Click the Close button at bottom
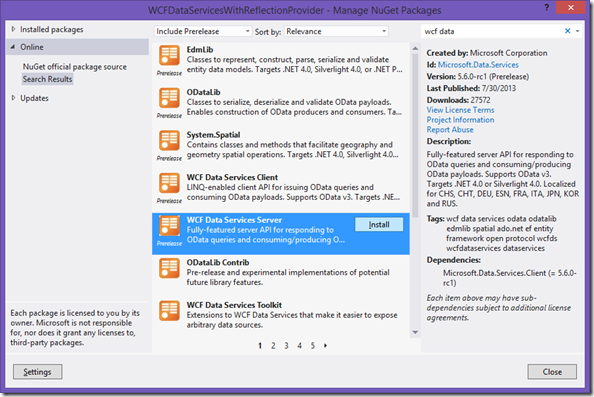 tap(552, 372)
